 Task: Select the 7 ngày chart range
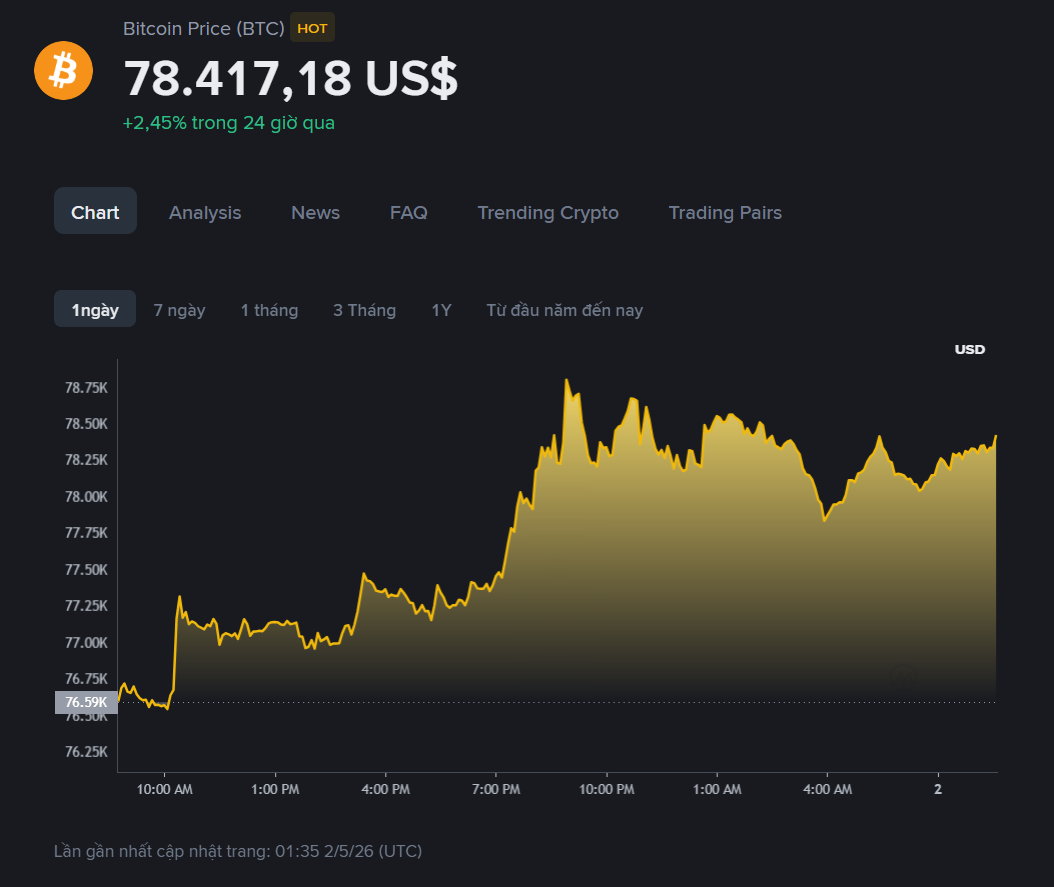(x=179, y=310)
